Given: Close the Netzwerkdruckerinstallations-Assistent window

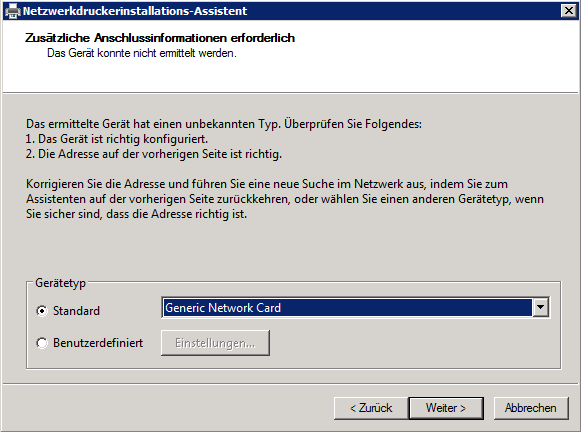Looking at the screenshot, I should point(569,11).
